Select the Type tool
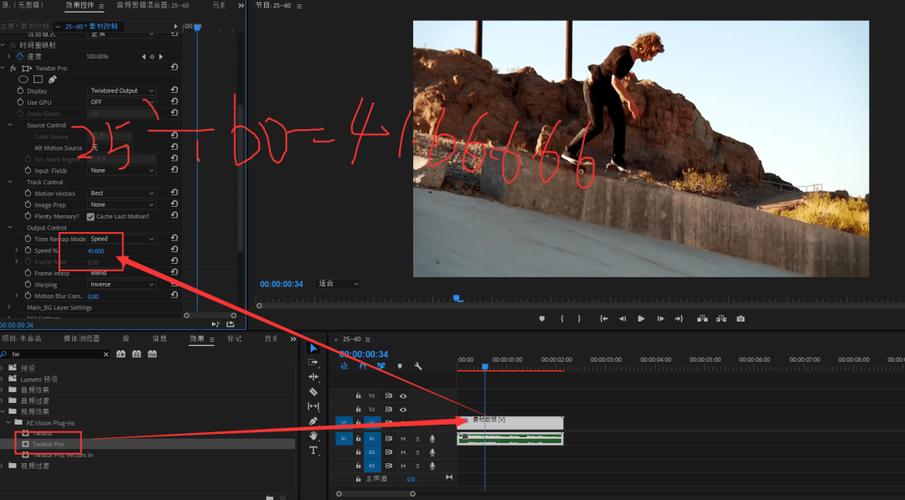This screenshot has height=500, width=905. pyautogui.click(x=313, y=450)
